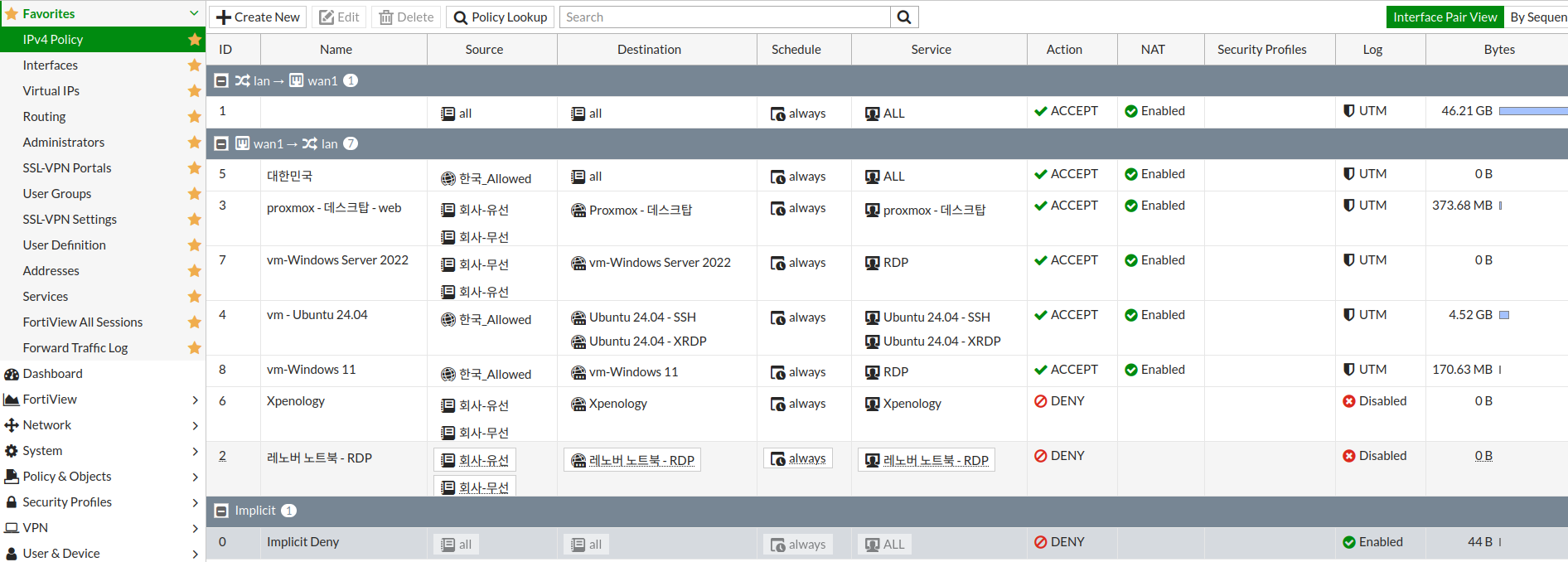The image size is (1568, 562).
Task: Unfavorite Virtual IPs using its star
Action: point(195,91)
